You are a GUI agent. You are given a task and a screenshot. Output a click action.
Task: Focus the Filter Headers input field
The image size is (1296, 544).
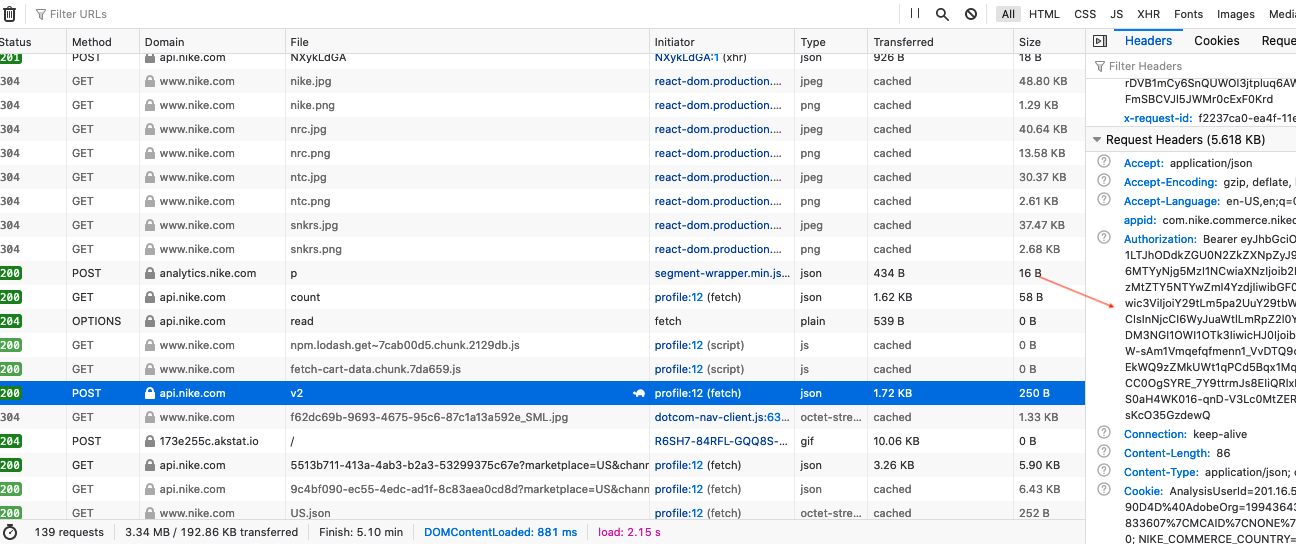coord(1194,66)
